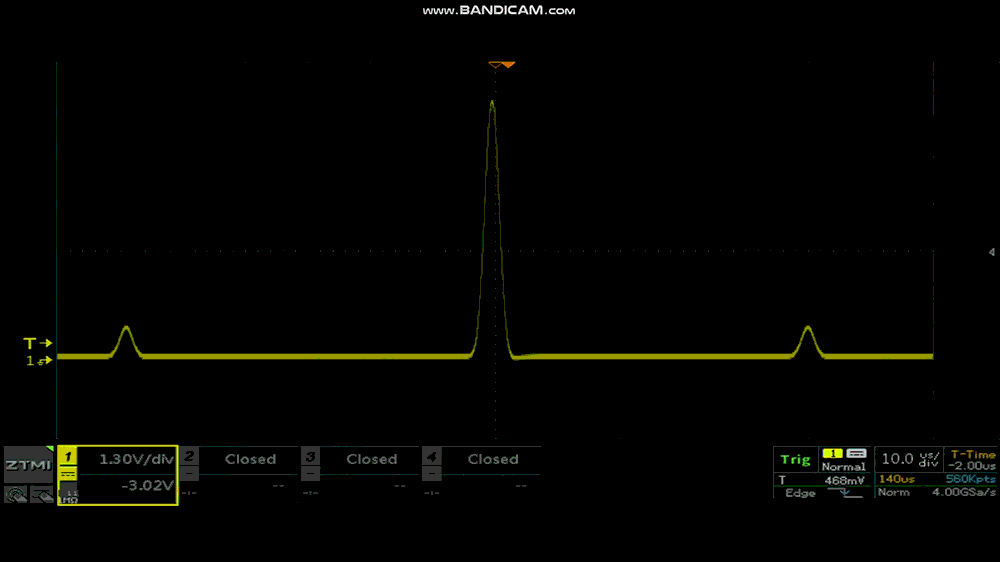Click the trigger coupling icon next to source
The width and height of the screenshot is (1000, 562).
(x=856, y=453)
